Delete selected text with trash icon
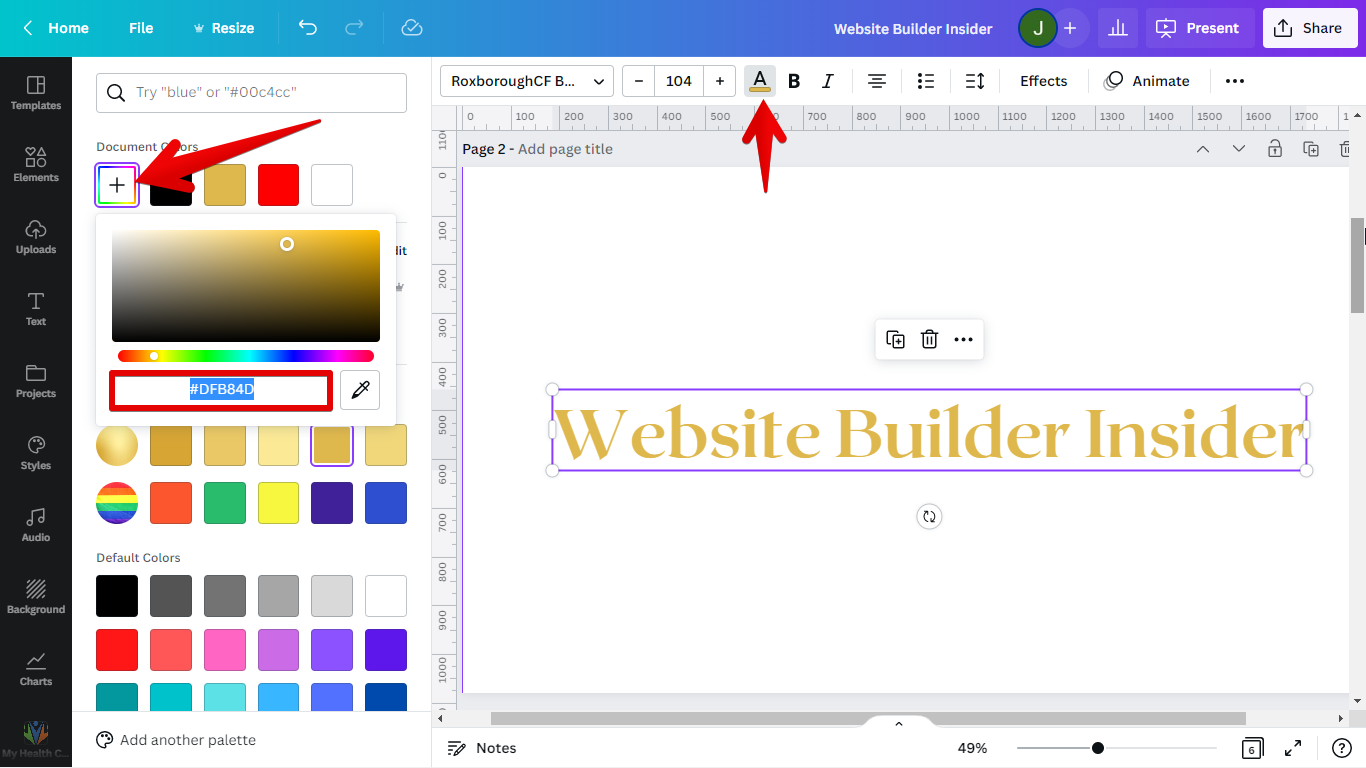Viewport: 1366px width, 768px height. tap(929, 340)
